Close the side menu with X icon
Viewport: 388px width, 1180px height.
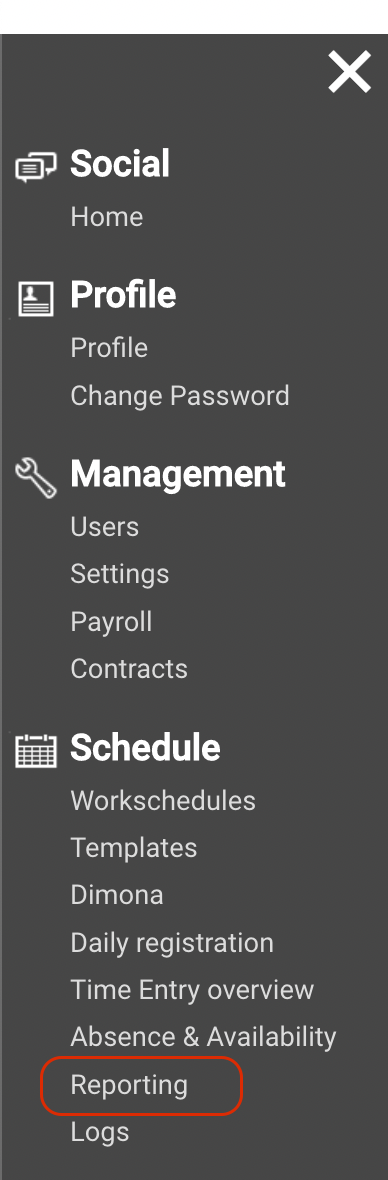tap(350, 72)
